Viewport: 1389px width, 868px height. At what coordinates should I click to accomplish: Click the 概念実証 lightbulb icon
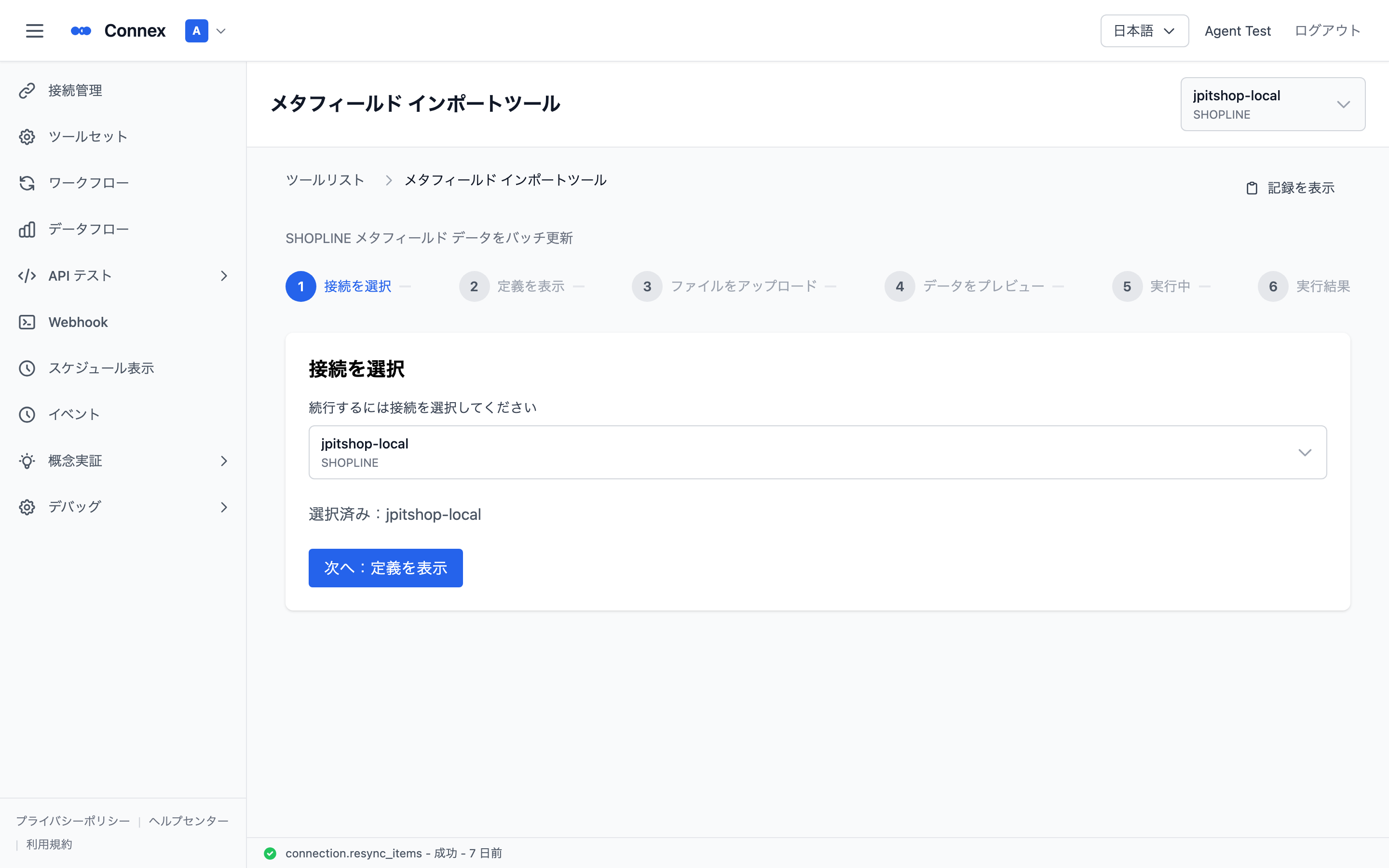[27, 461]
